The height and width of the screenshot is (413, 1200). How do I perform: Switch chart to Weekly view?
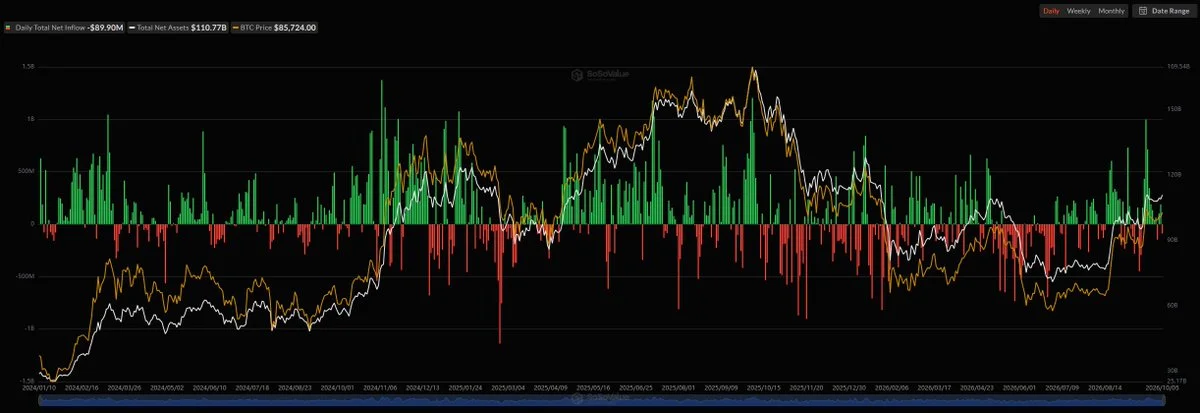pos(1079,10)
